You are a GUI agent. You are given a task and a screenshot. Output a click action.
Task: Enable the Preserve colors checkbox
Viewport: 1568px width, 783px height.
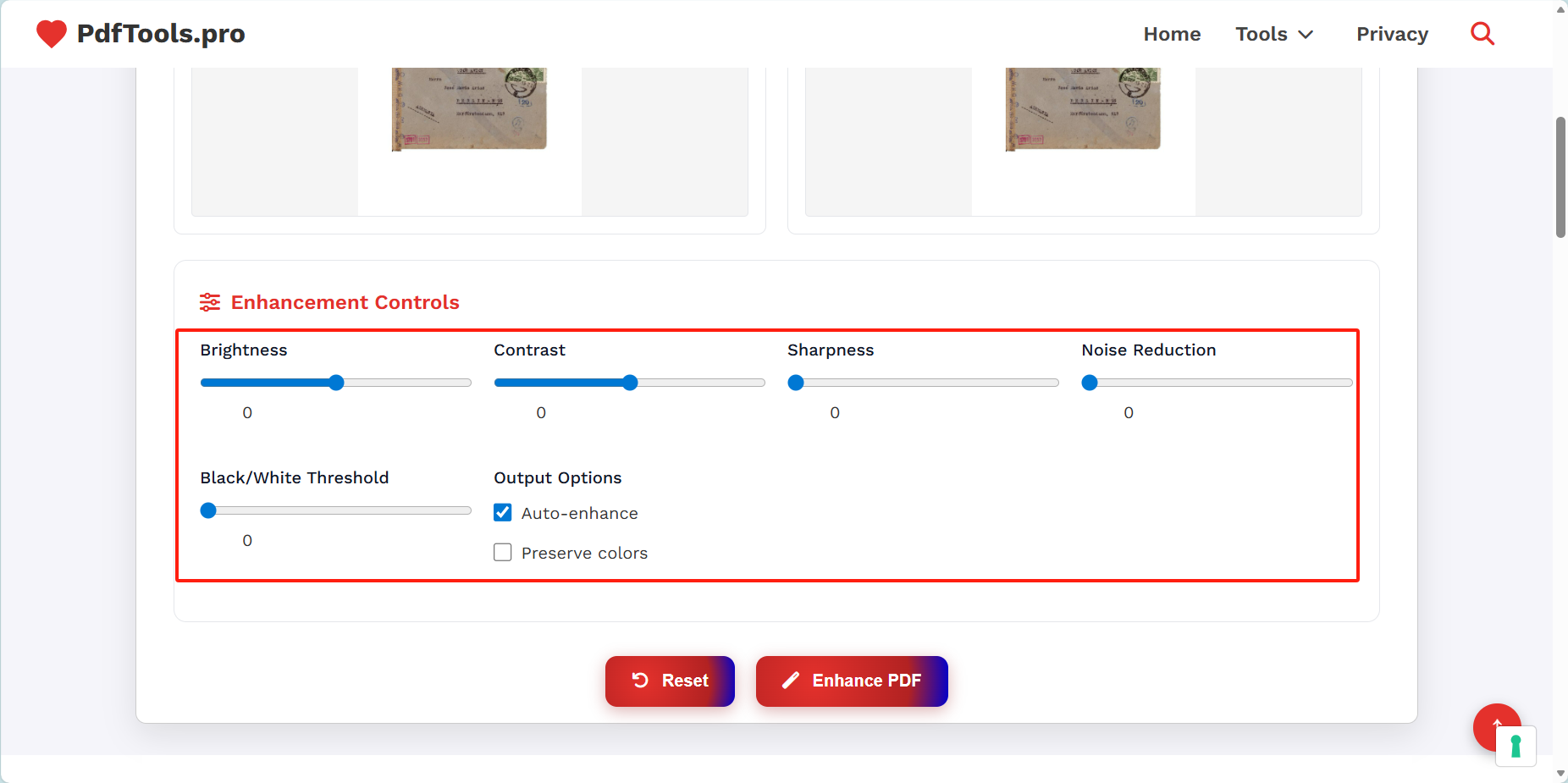[503, 553]
